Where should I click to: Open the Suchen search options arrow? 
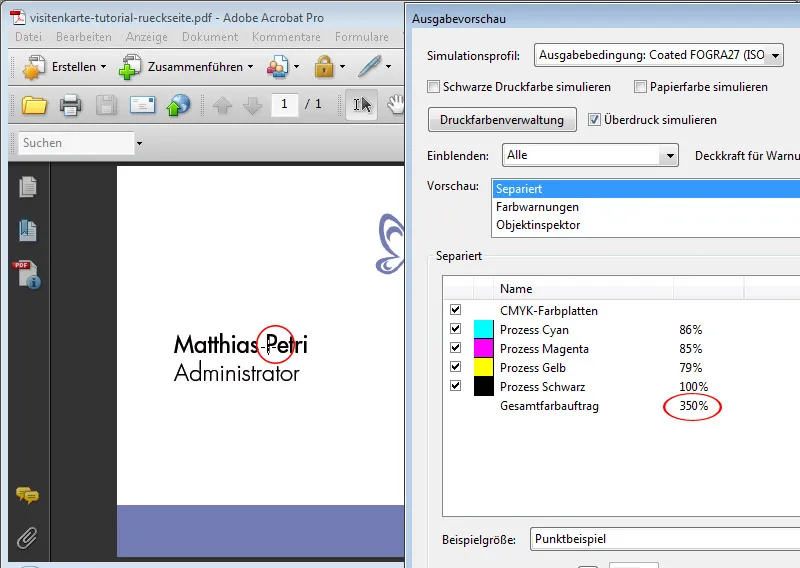(139, 143)
